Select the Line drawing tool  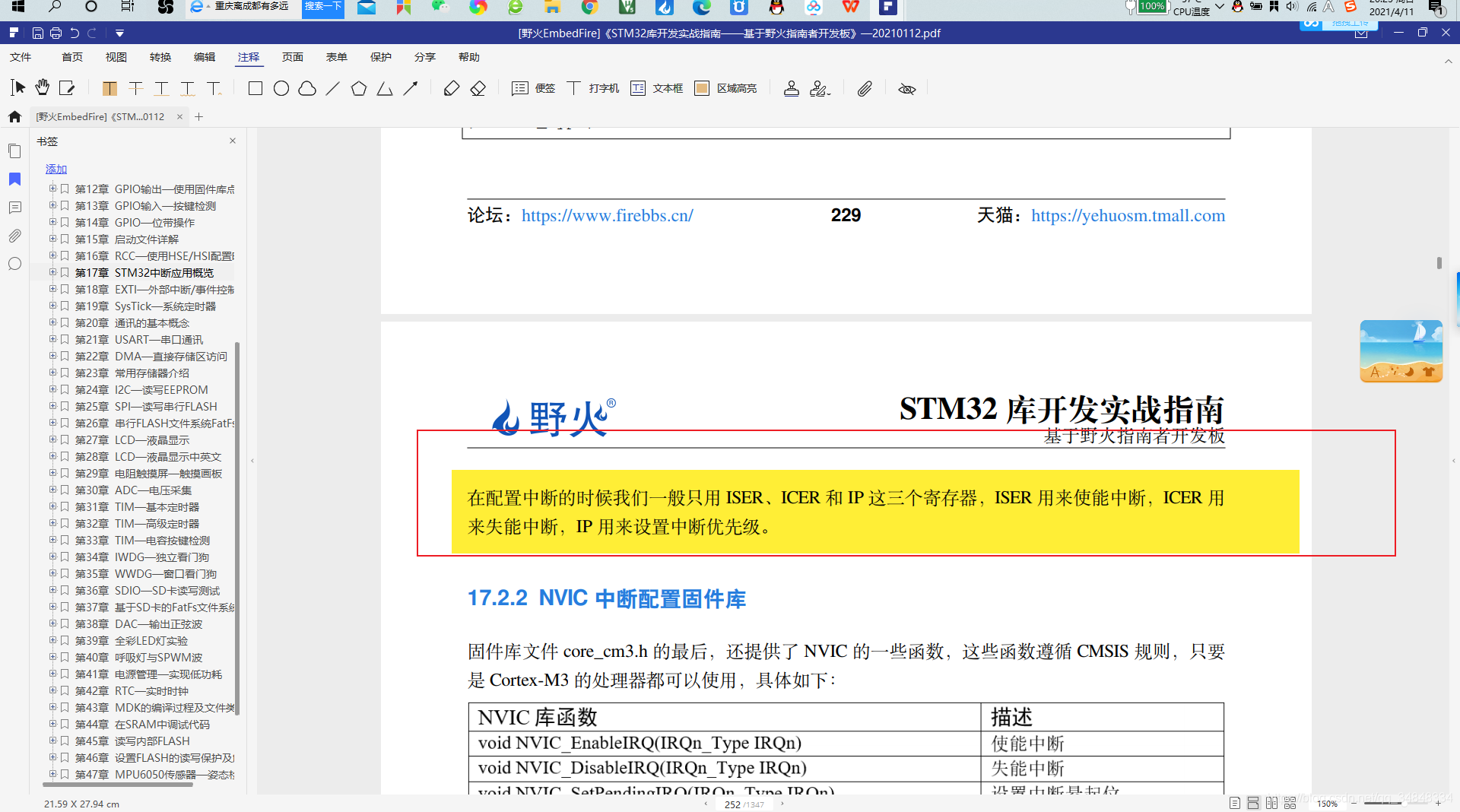pos(333,88)
